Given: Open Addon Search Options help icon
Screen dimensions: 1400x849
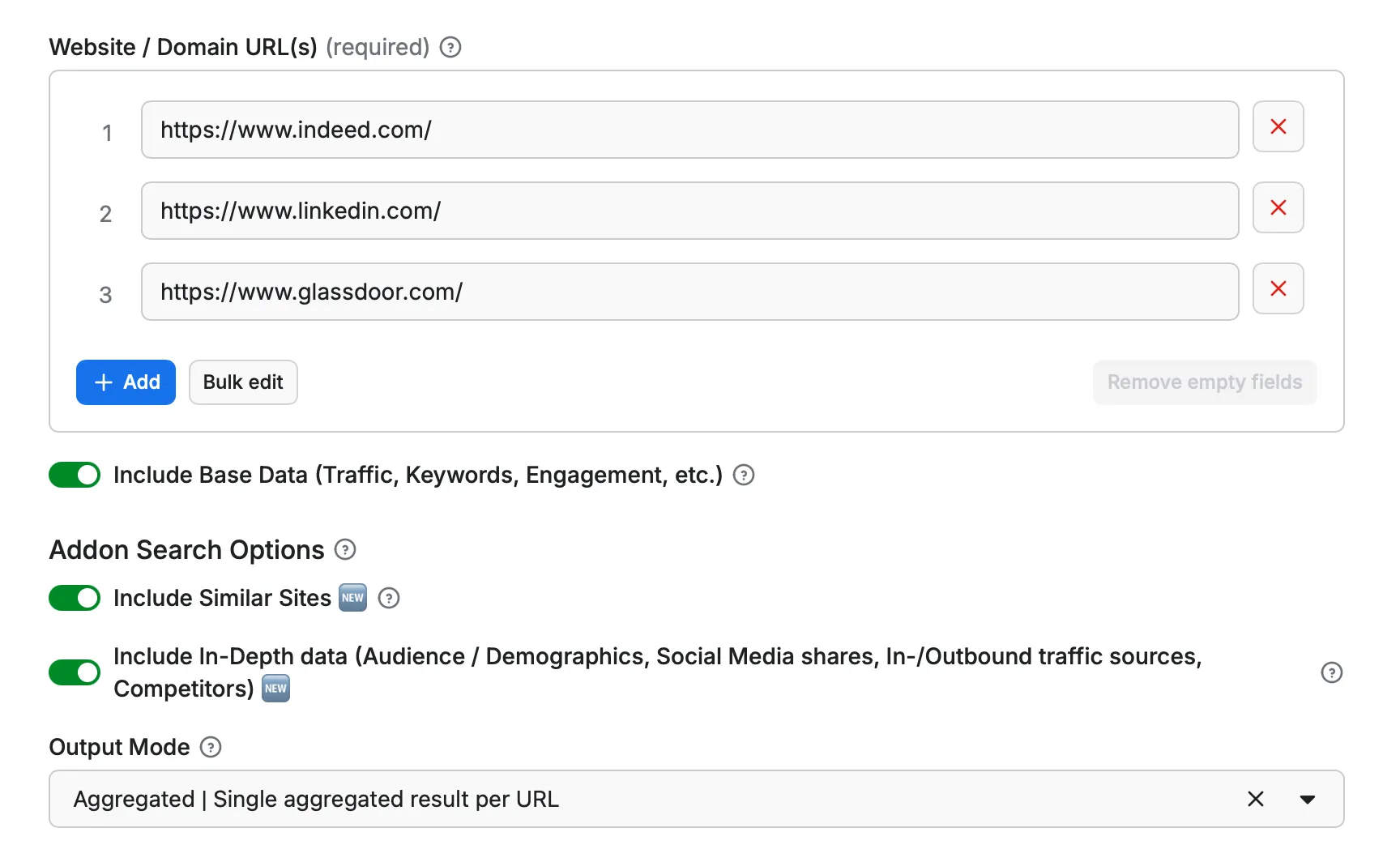Looking at the screenshot, I should pos(344,550).
